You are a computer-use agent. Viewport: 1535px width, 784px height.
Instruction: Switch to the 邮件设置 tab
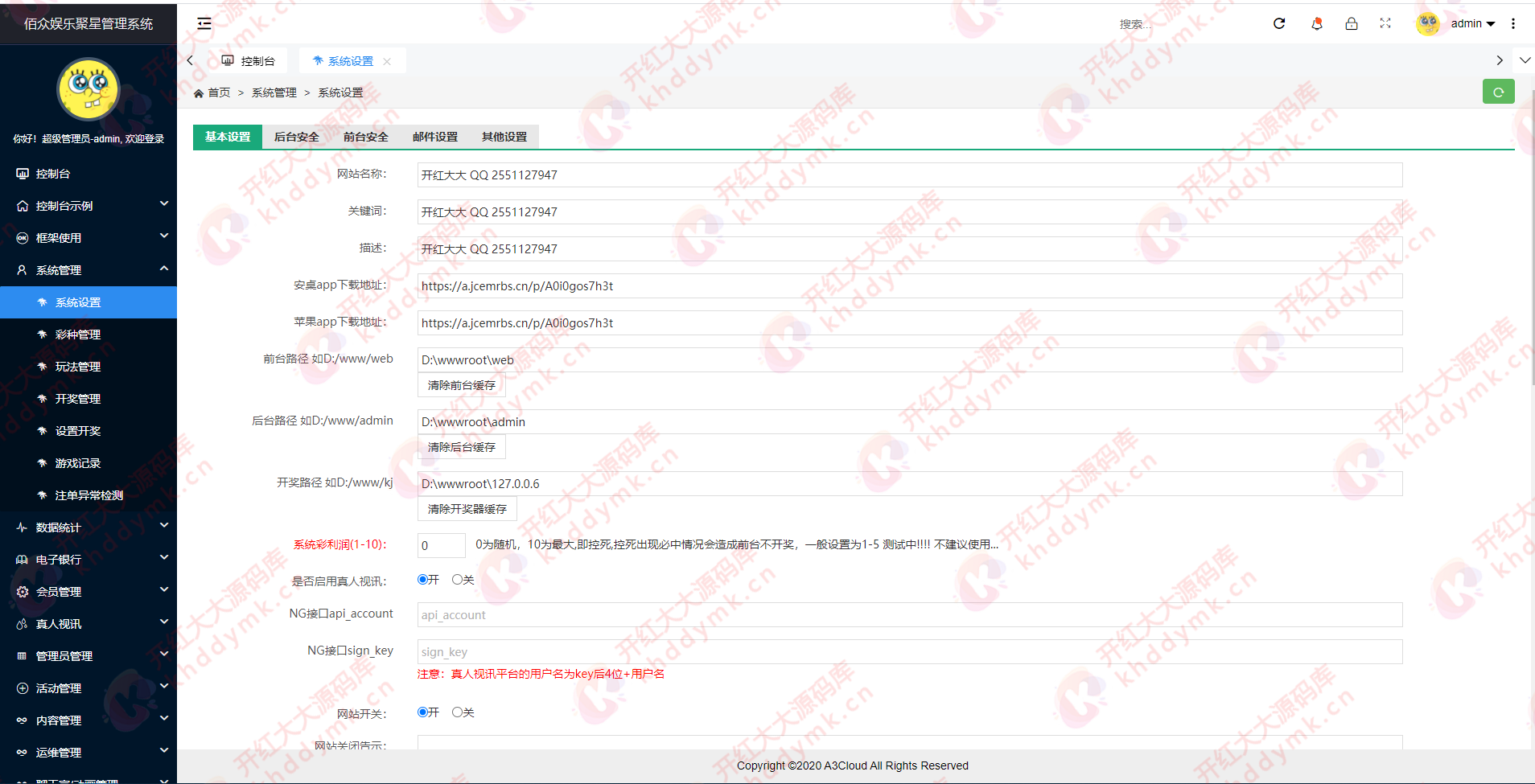tap(435, 137)
